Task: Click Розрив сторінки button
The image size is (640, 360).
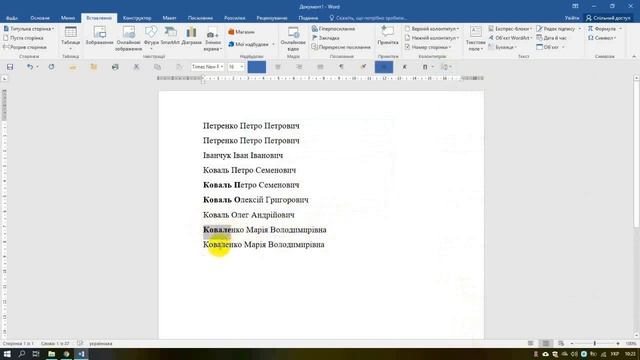Action: 25,47
